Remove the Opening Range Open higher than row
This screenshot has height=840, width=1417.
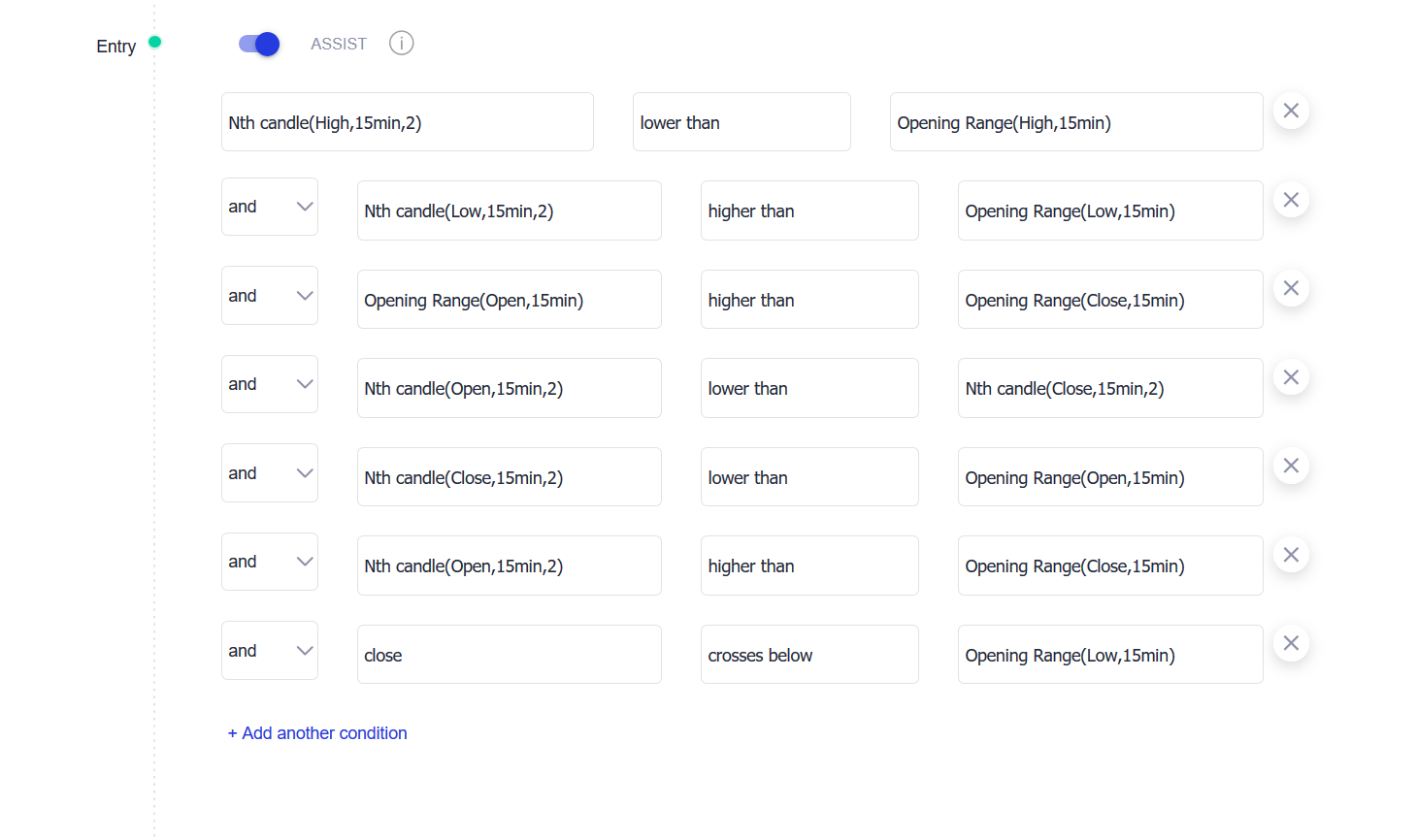(1291, 289)
